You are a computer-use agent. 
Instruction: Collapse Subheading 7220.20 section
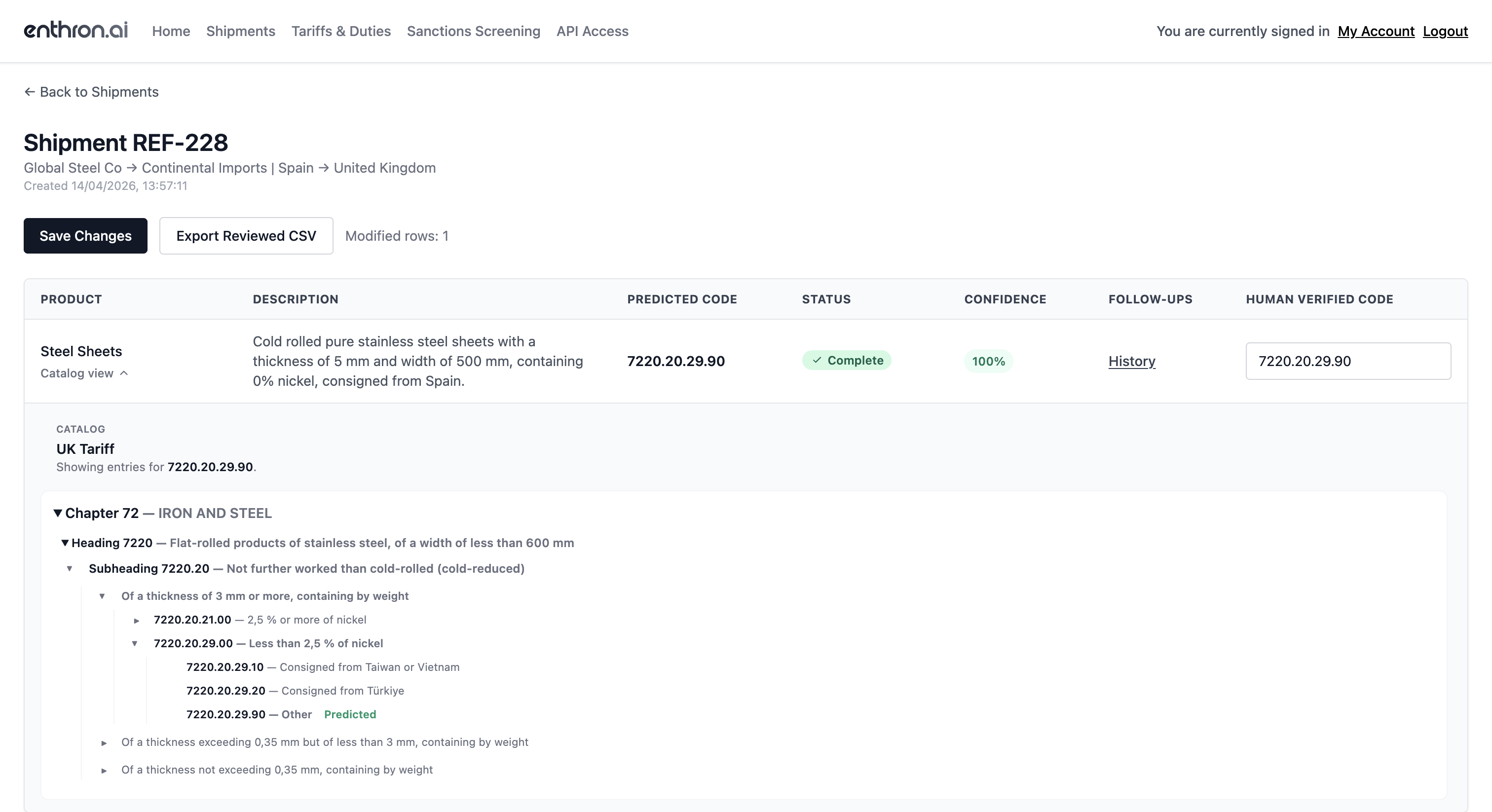pyautogui.click(x=70, y=569)
